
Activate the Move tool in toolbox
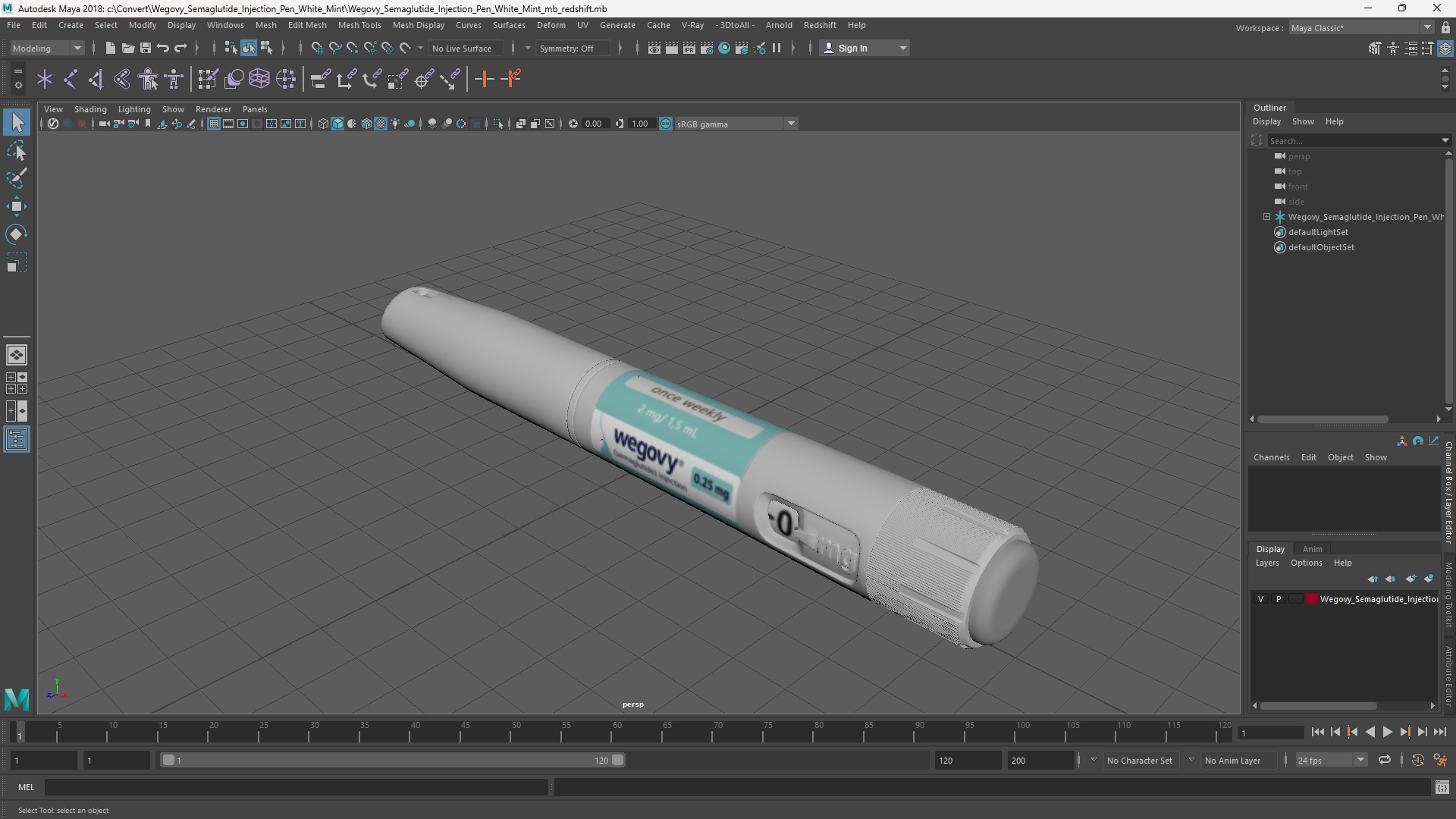pyautogui.click(x=17, y=206)
